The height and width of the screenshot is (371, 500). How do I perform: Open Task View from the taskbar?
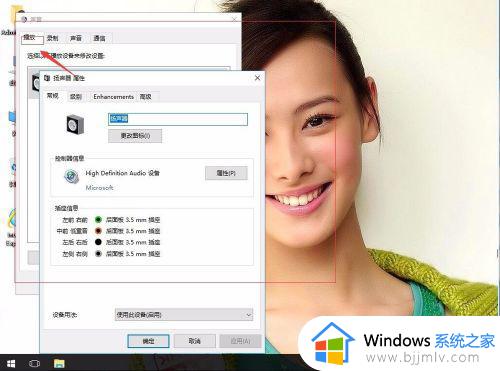[34, 363]
